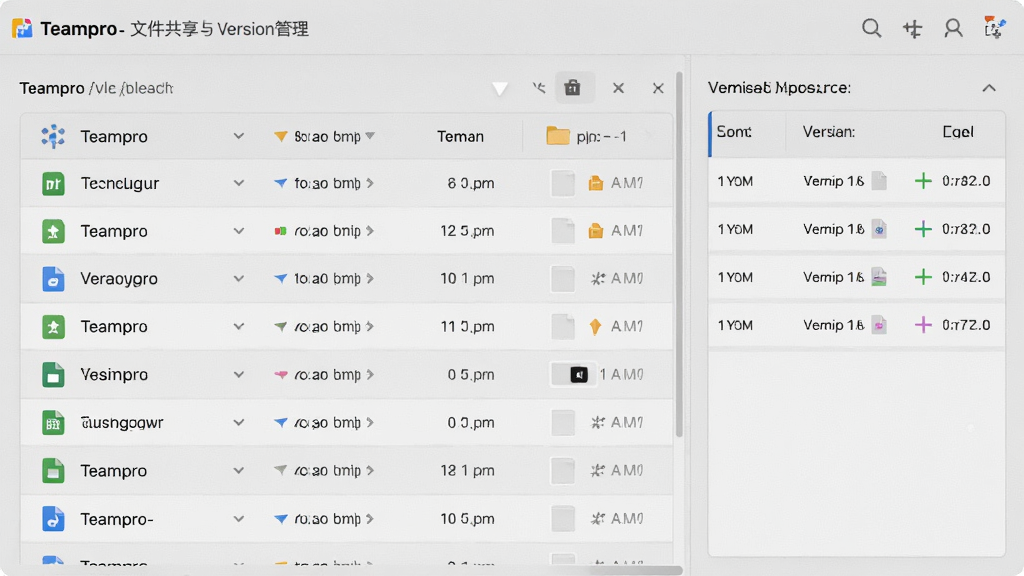Open the bmp link in the Gusngogwr row
Viewport: 1024px width, 576px height.
[334, 423]
